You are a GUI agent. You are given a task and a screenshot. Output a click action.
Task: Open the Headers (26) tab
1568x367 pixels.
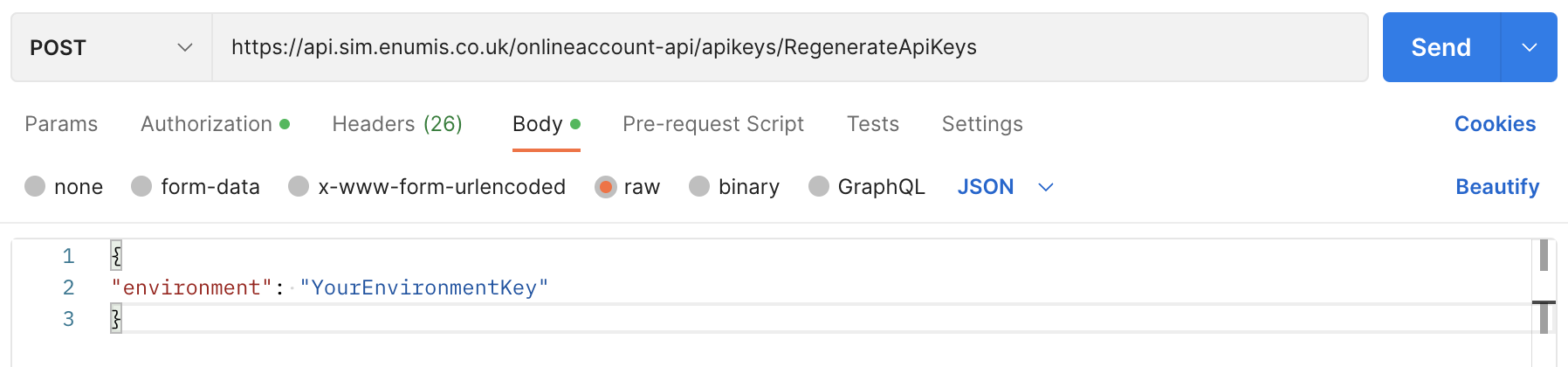397,124
